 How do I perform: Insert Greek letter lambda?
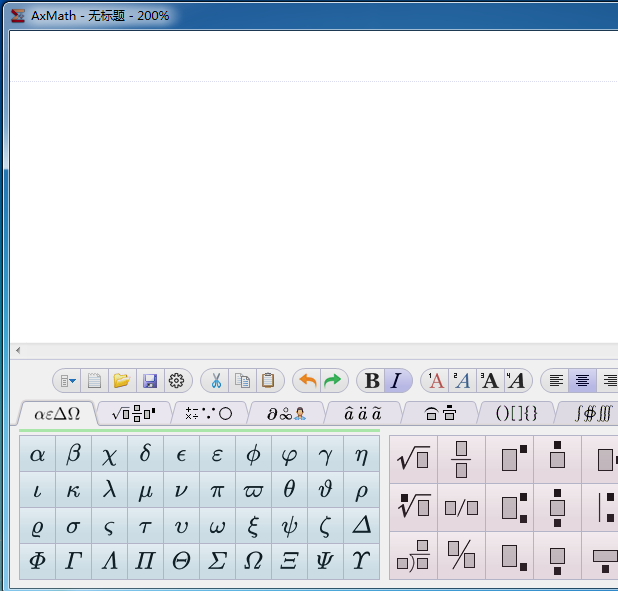click(x=109, y=490)
